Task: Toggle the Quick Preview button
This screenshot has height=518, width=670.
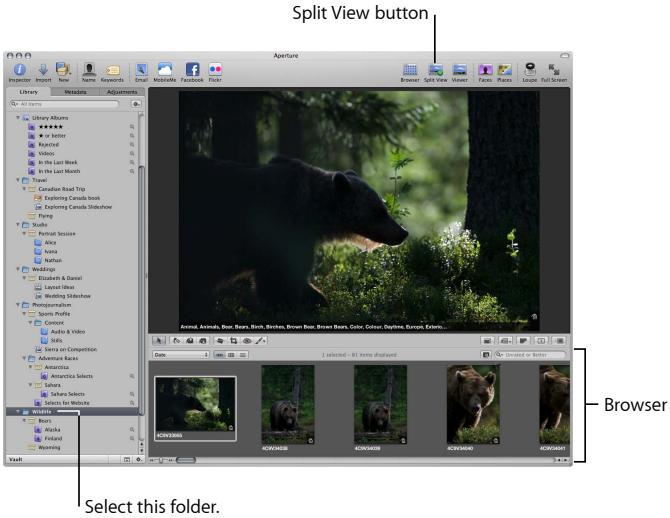Action: click(559, 341)
